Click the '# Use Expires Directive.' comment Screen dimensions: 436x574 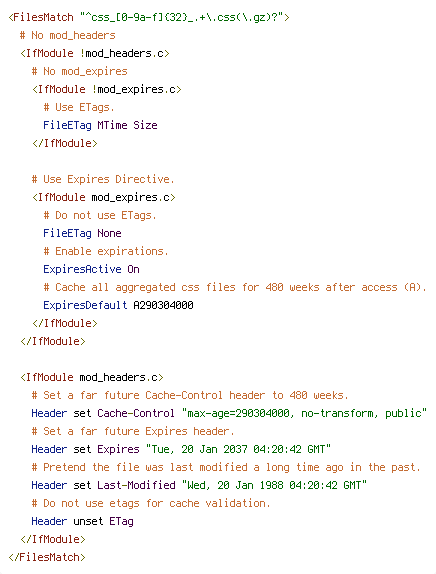click(x=103, y=179)
